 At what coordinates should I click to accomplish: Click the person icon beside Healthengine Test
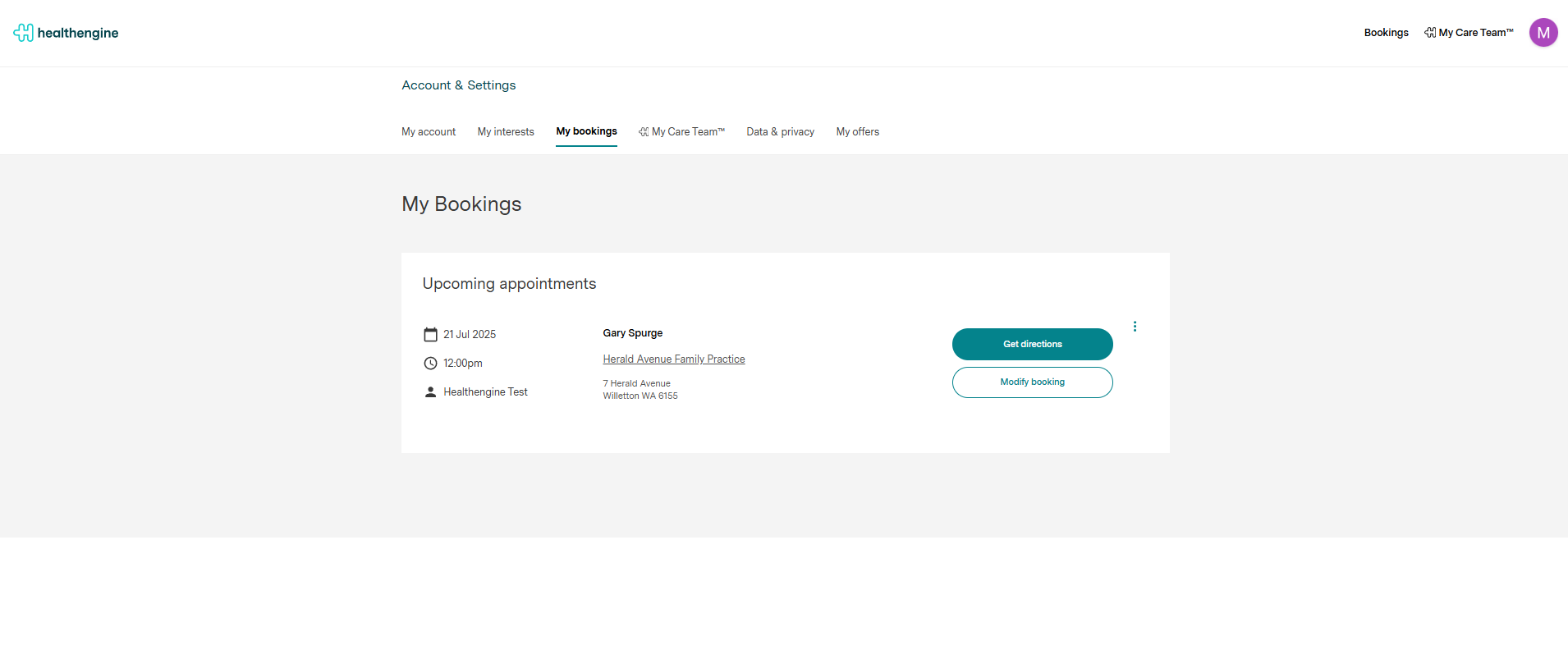coord(430,392)
